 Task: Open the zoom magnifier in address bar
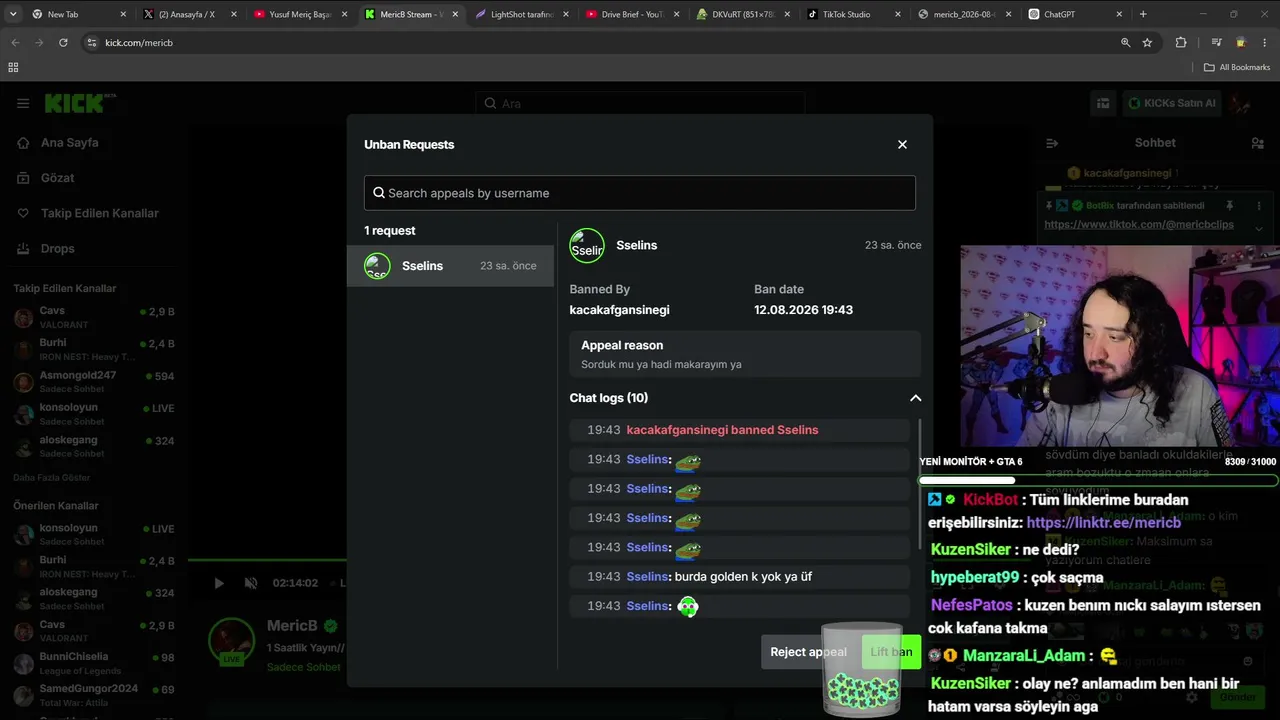click(1125, 43)
